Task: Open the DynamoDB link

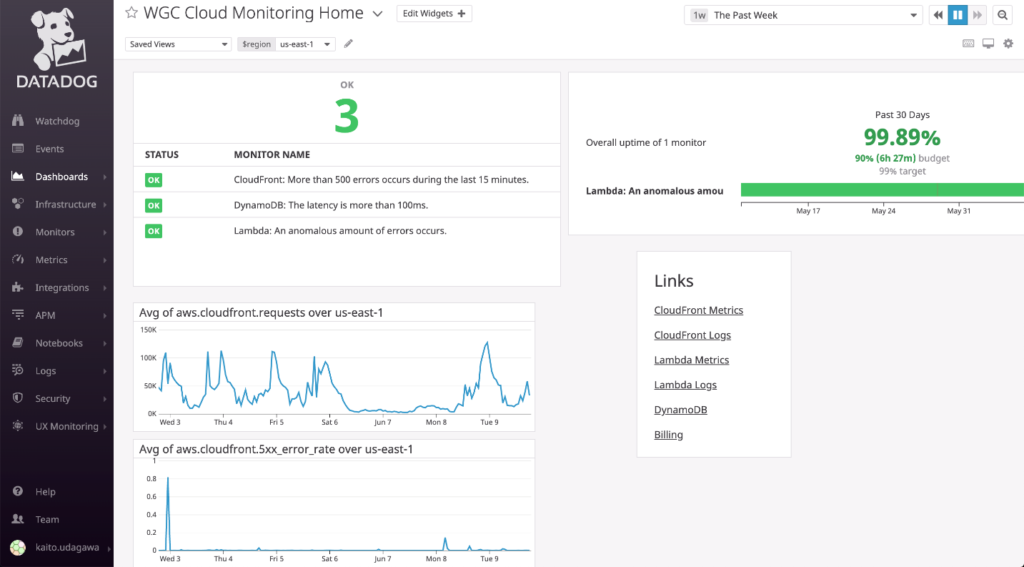Action: click(x=680, y=410)
